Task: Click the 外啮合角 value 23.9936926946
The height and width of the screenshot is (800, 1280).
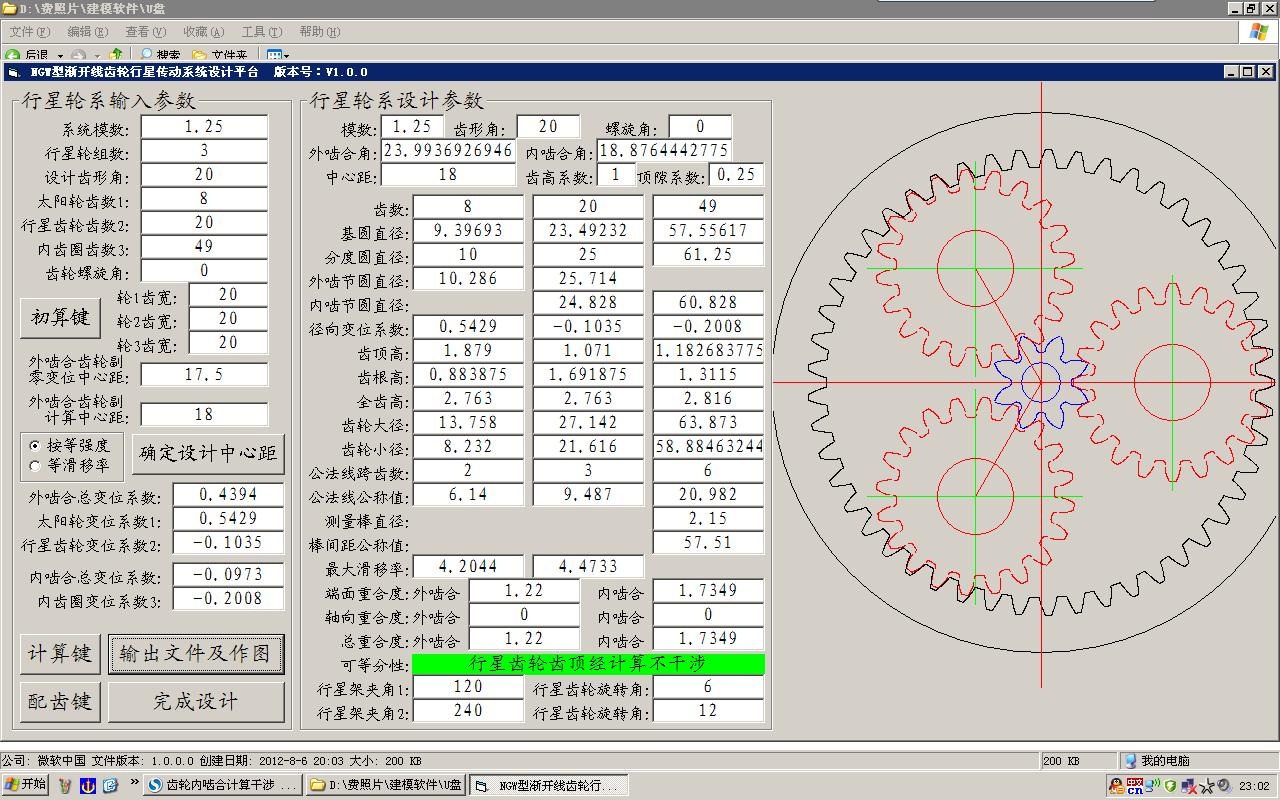Action: pyautogui.click(x=448, y=151)
